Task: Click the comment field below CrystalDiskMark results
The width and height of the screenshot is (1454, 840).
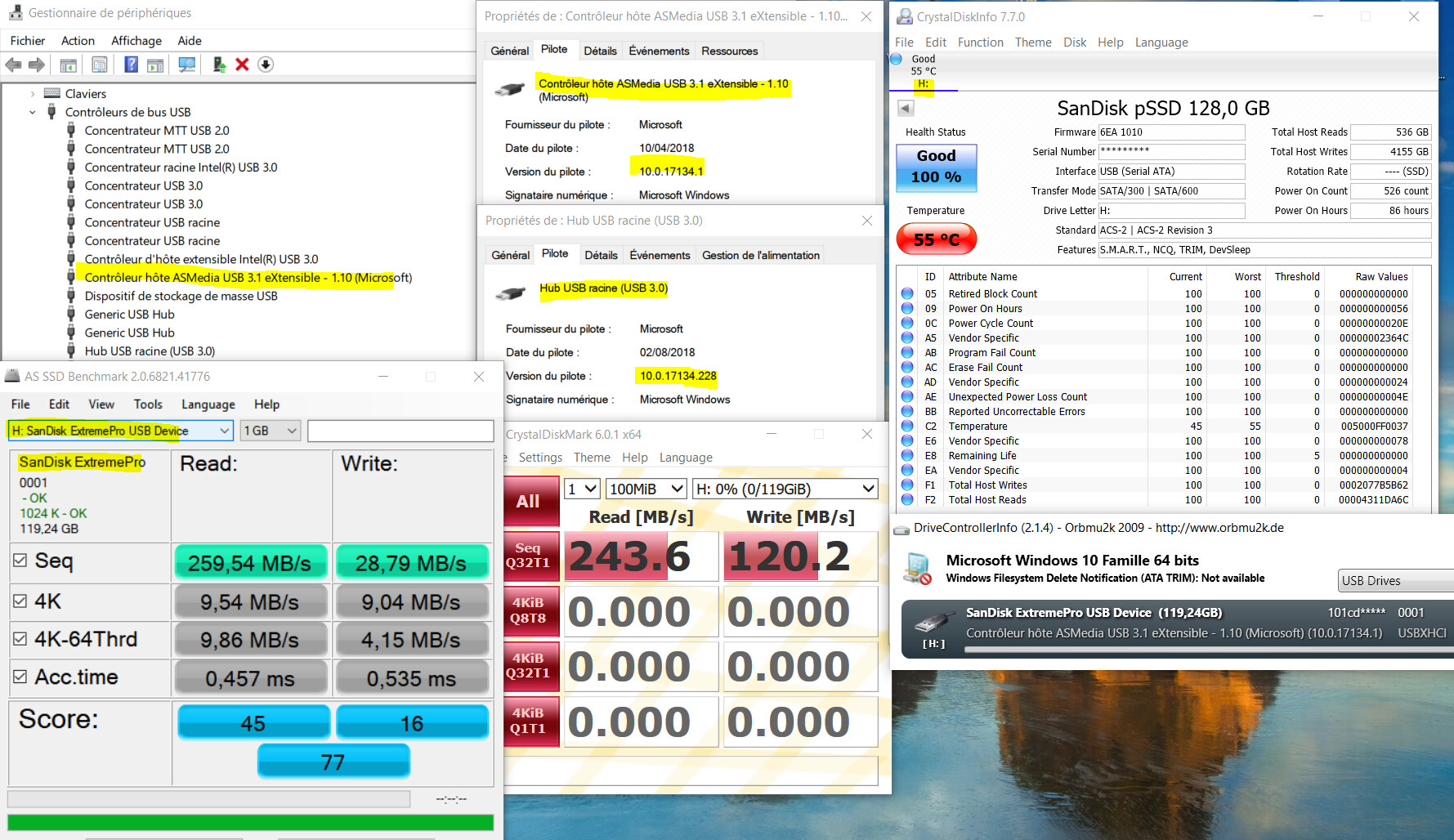Action: click(x=691, y=771)
